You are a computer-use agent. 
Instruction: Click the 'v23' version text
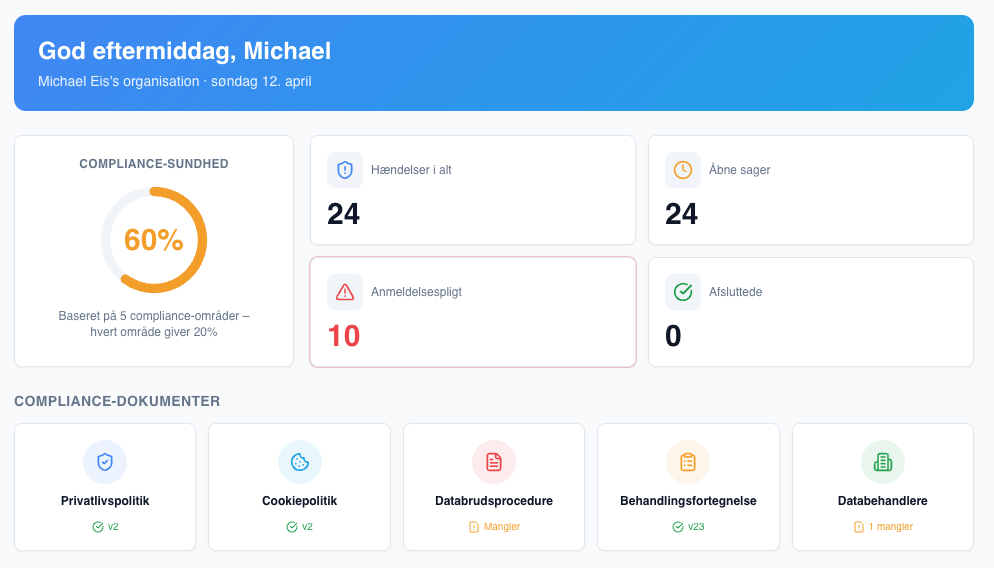point(696,527)
